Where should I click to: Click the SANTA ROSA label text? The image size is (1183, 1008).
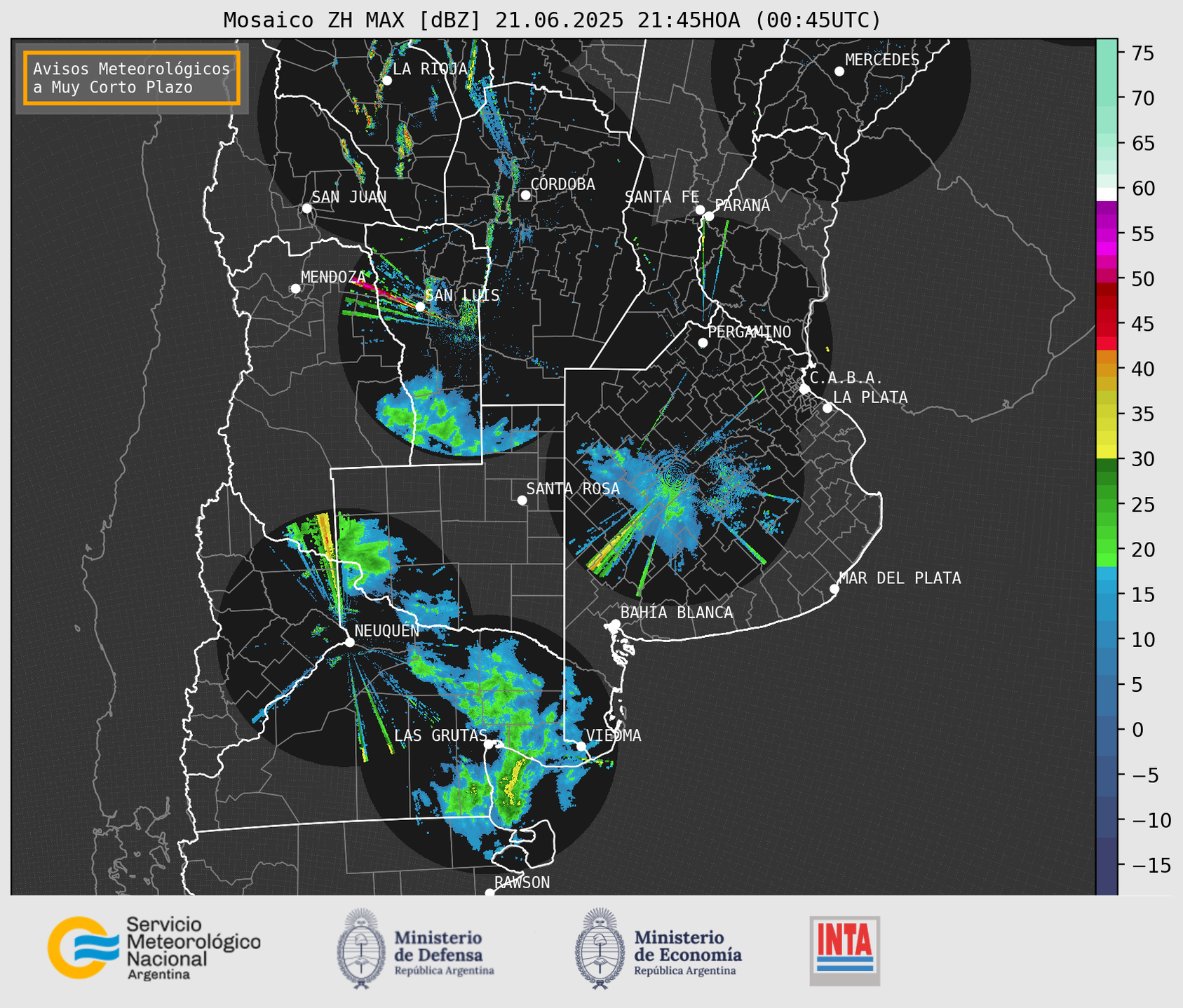[x=573, y=489]
